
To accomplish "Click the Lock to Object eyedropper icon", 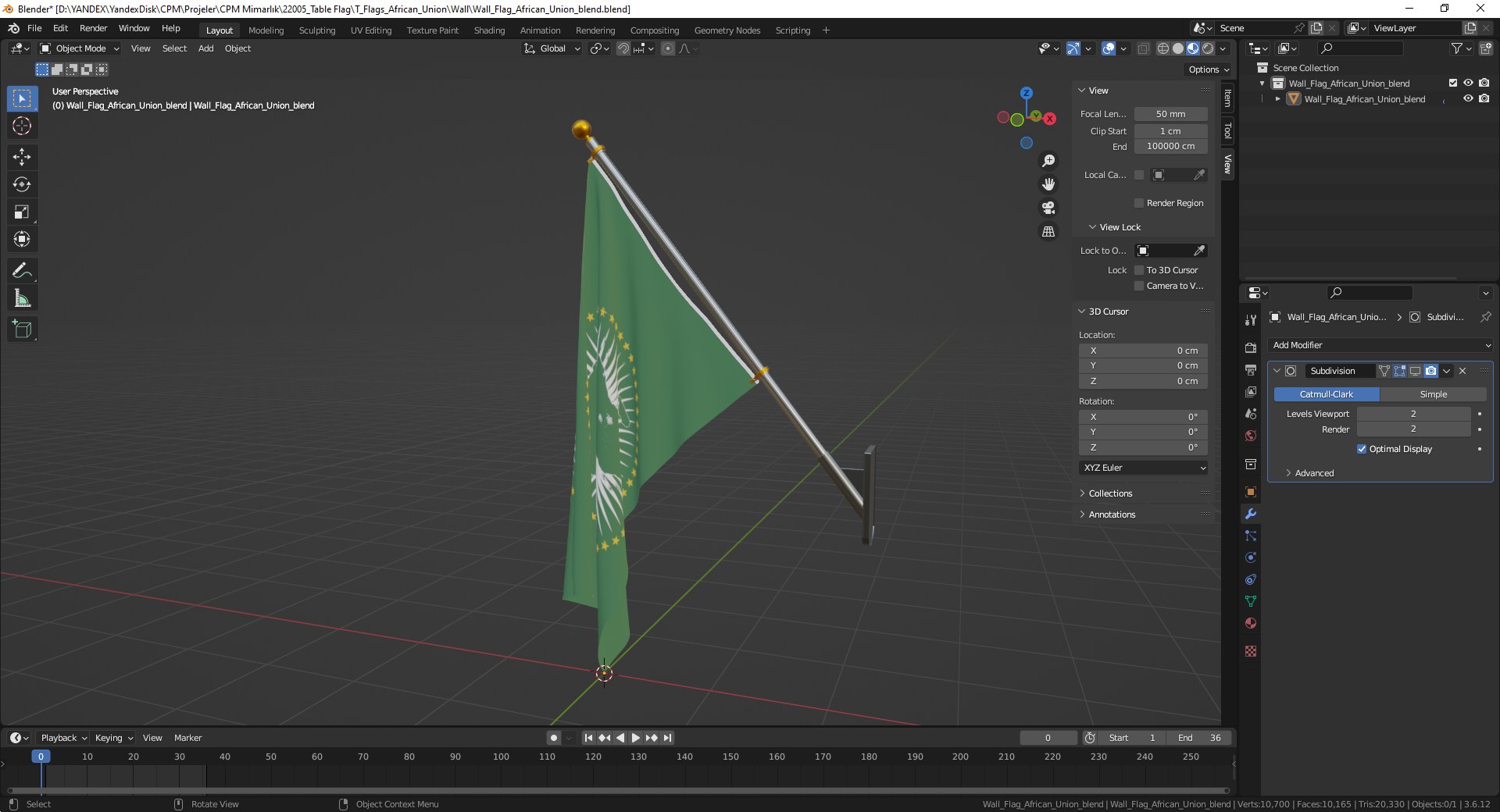I will point(1199,251).
